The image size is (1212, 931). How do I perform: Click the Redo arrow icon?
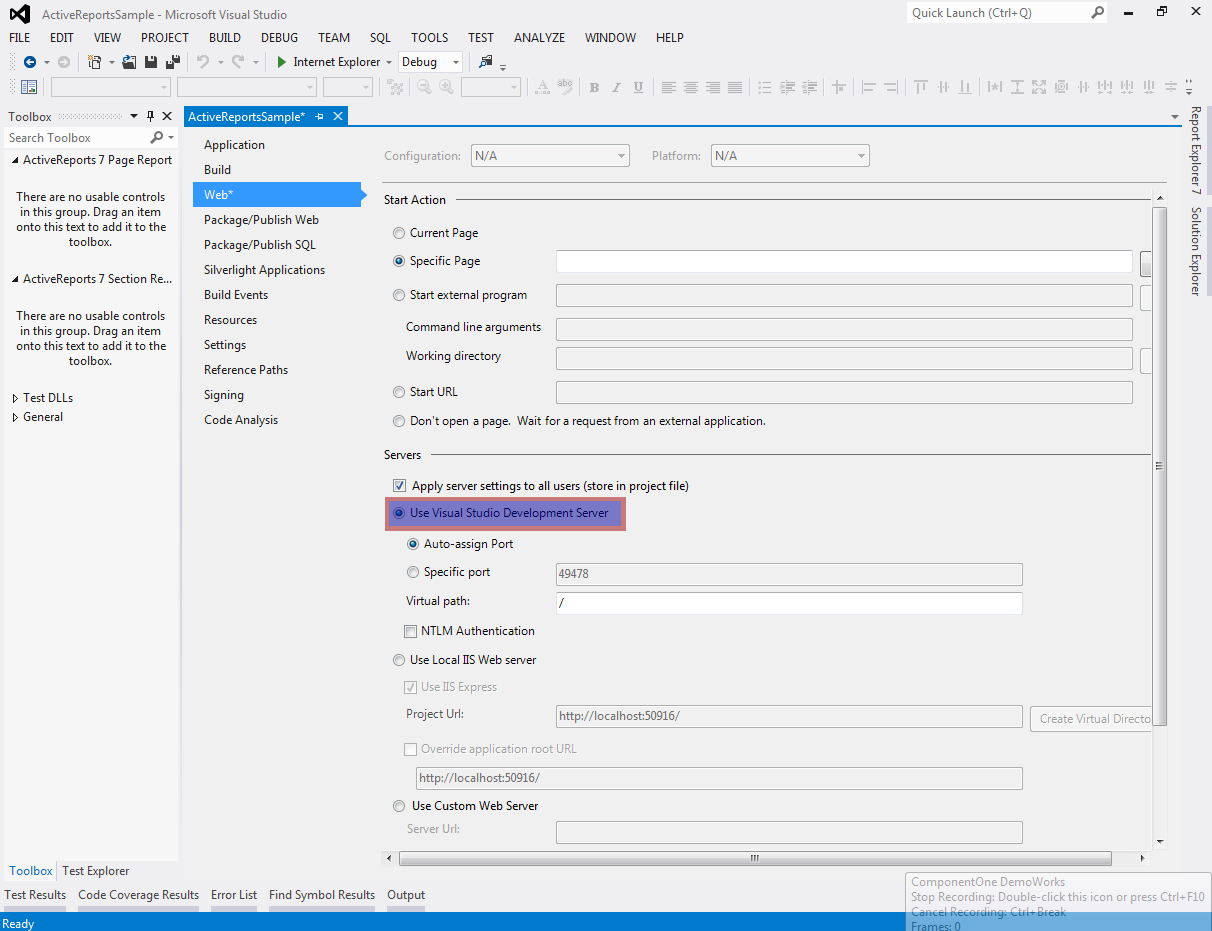coord(238,62)
